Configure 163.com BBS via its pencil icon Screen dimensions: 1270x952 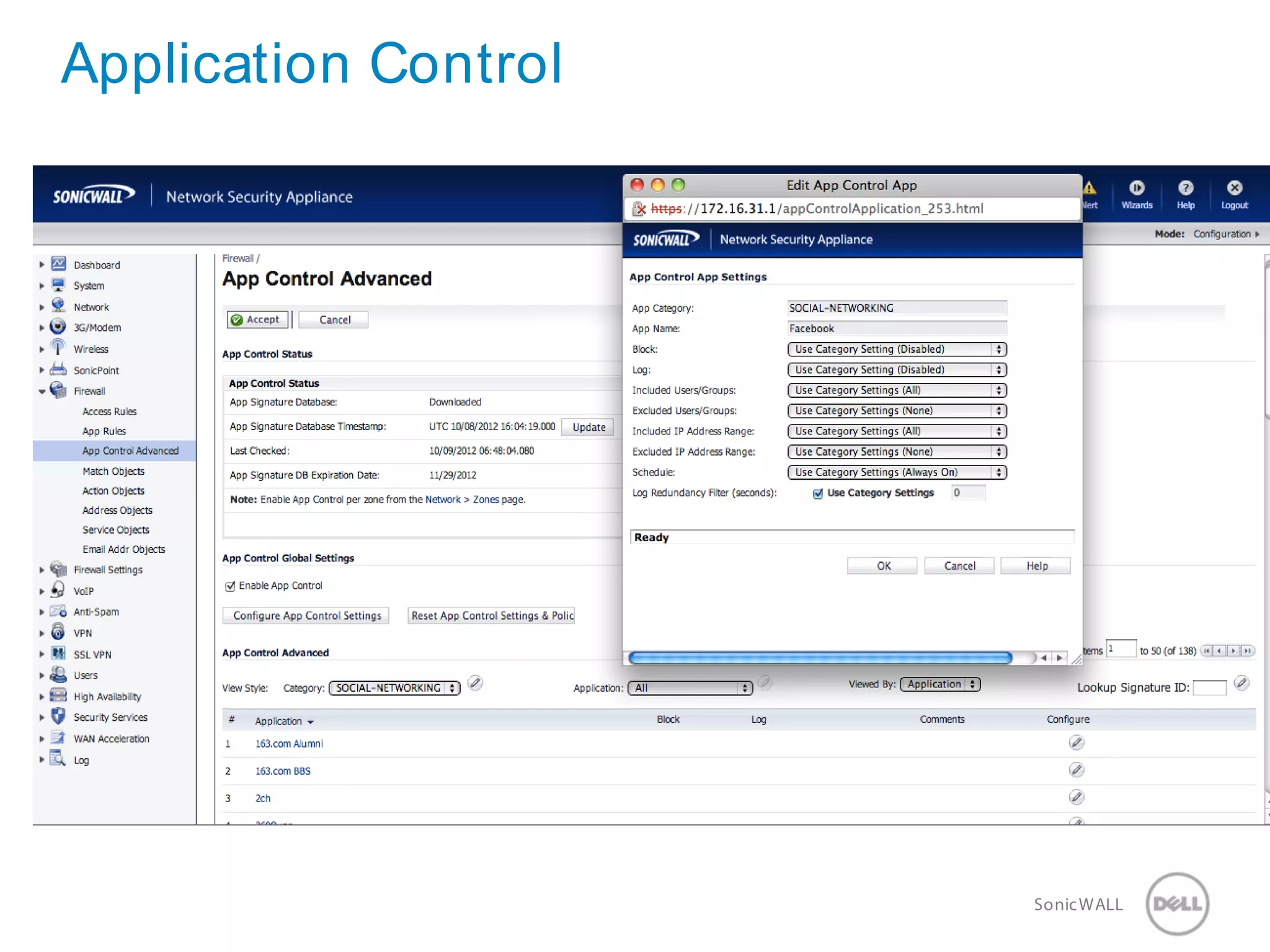(x=1077, y=770)
